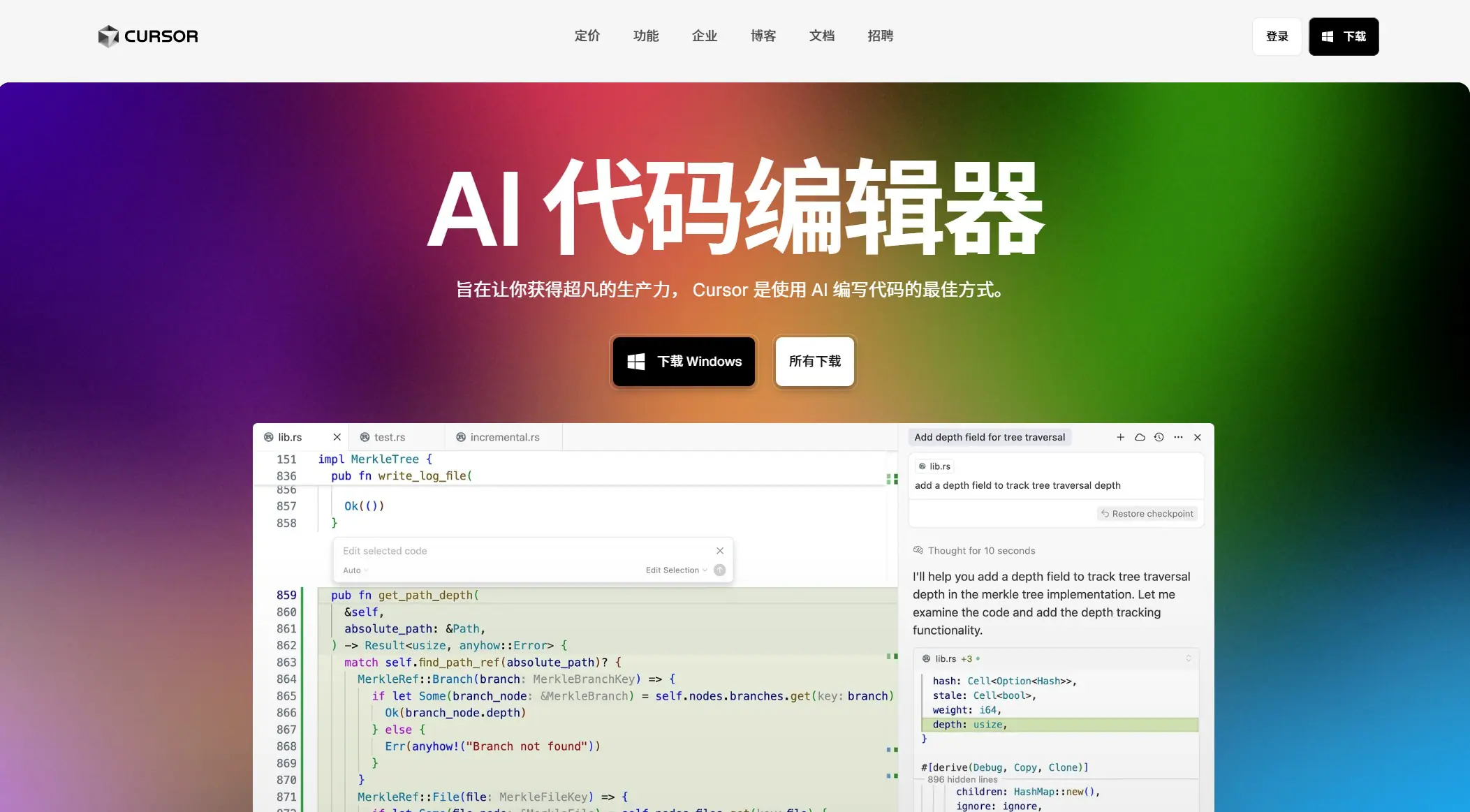Click 'Ok(branch_node.depth)' code line

click(455, 713)
